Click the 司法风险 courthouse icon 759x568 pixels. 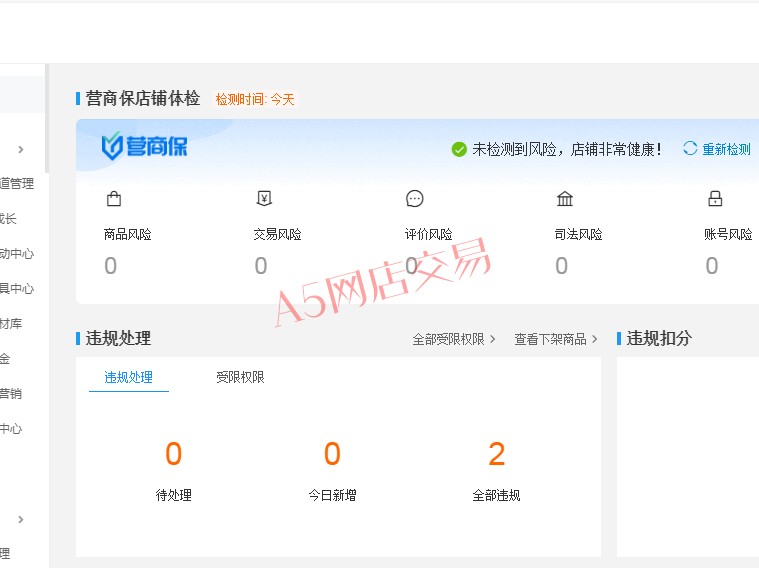[565, 198]
